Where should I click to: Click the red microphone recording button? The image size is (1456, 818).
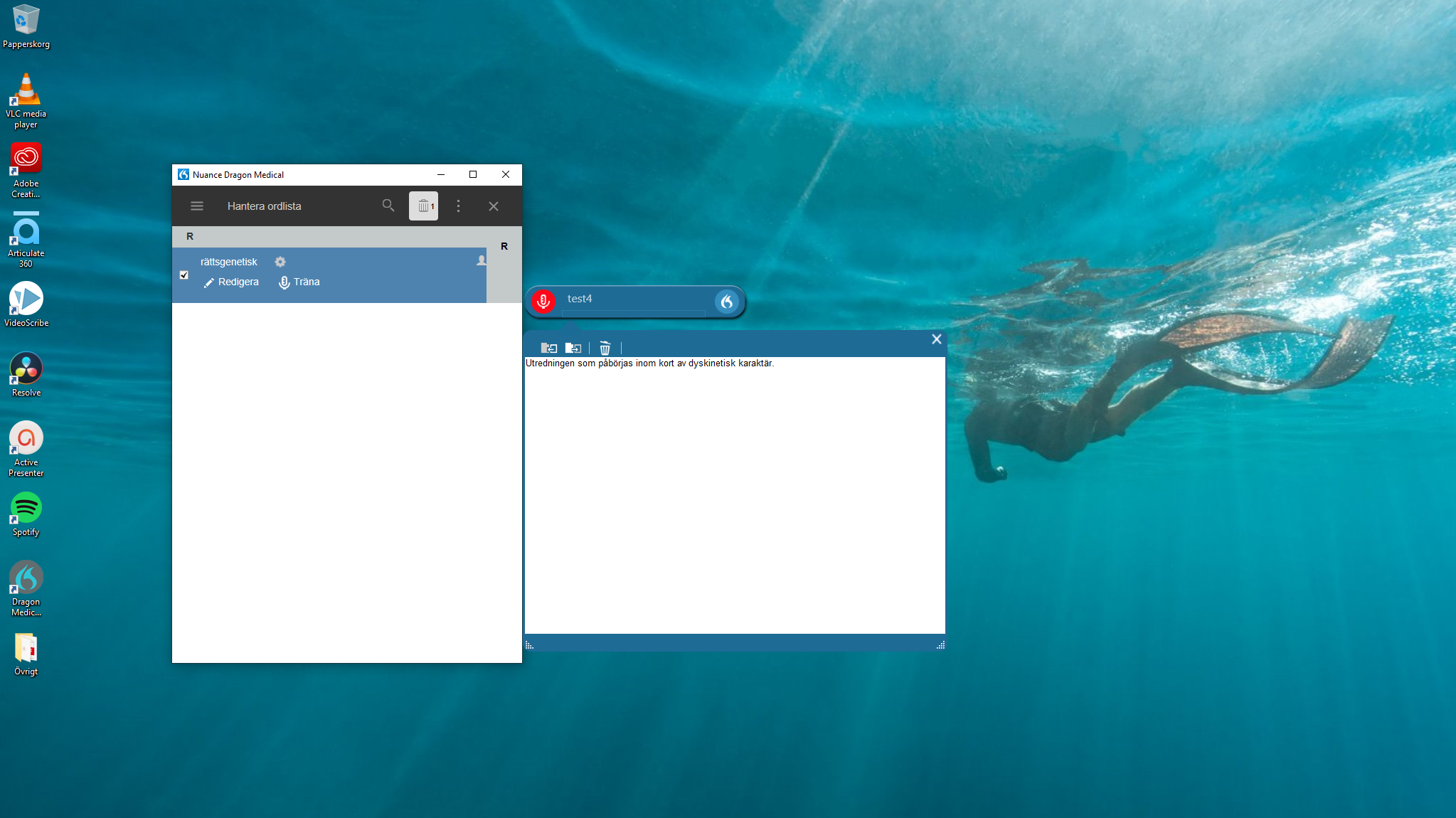(x=543, y=302)
